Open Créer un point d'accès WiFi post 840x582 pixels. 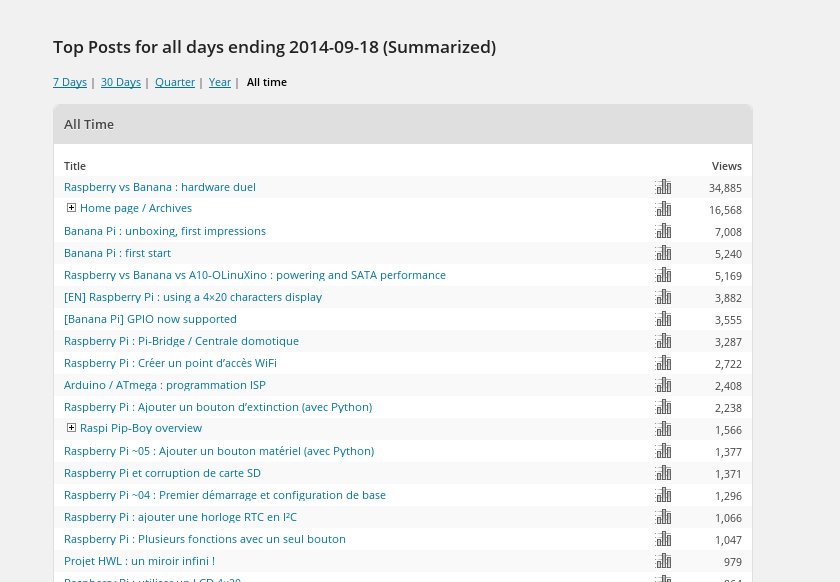170,363
